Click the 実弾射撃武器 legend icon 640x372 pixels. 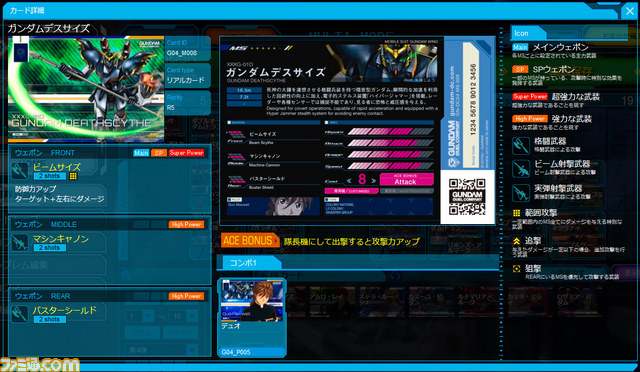[520, 193]
